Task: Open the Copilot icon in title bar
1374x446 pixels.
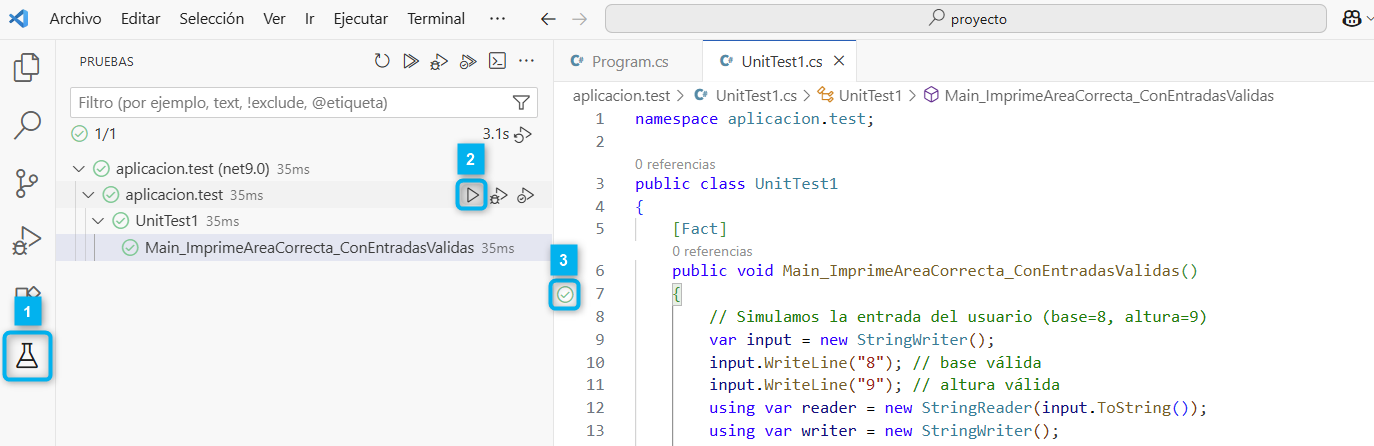Action: 1351,18
